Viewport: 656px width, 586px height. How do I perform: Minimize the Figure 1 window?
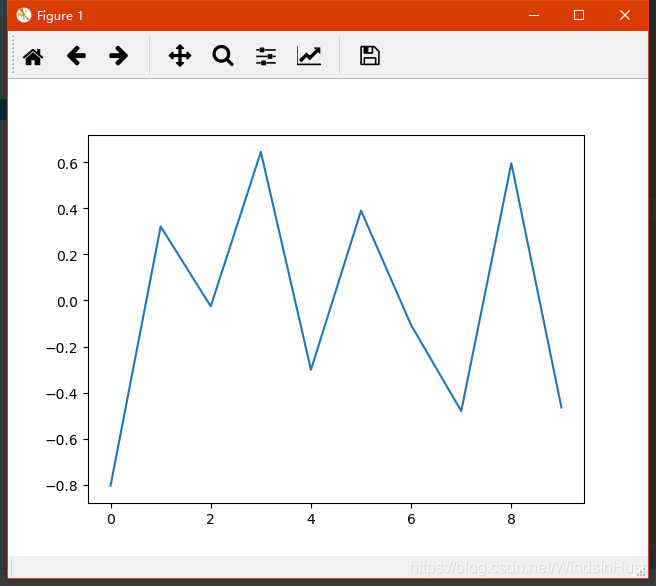pyautogui.click(x=533, y=15)
